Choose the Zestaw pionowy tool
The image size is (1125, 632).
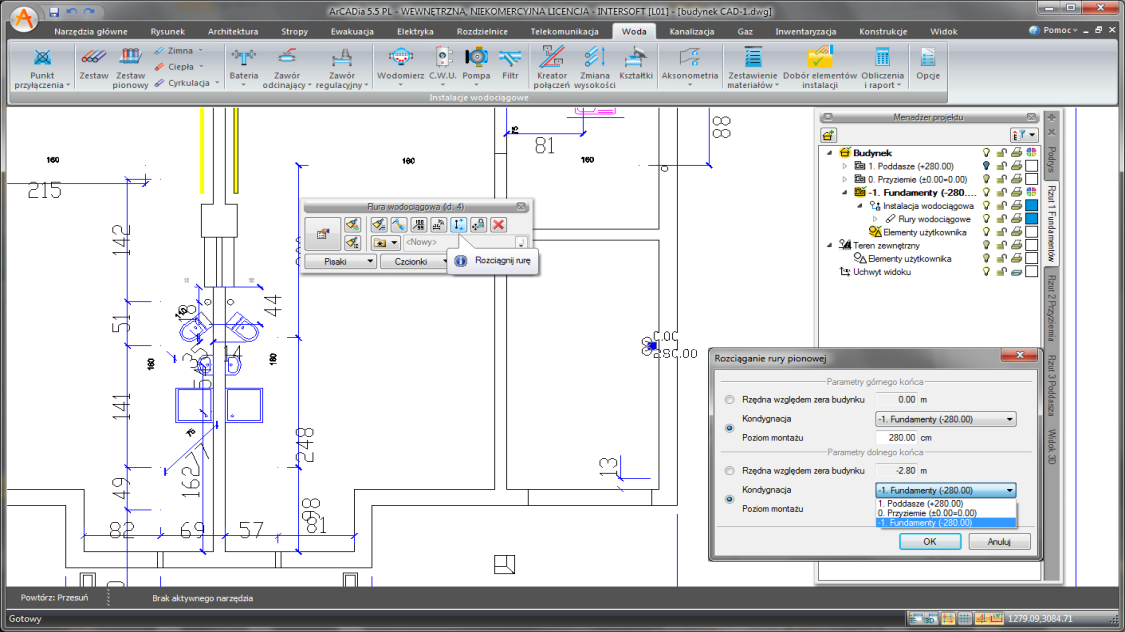[130, 67]
